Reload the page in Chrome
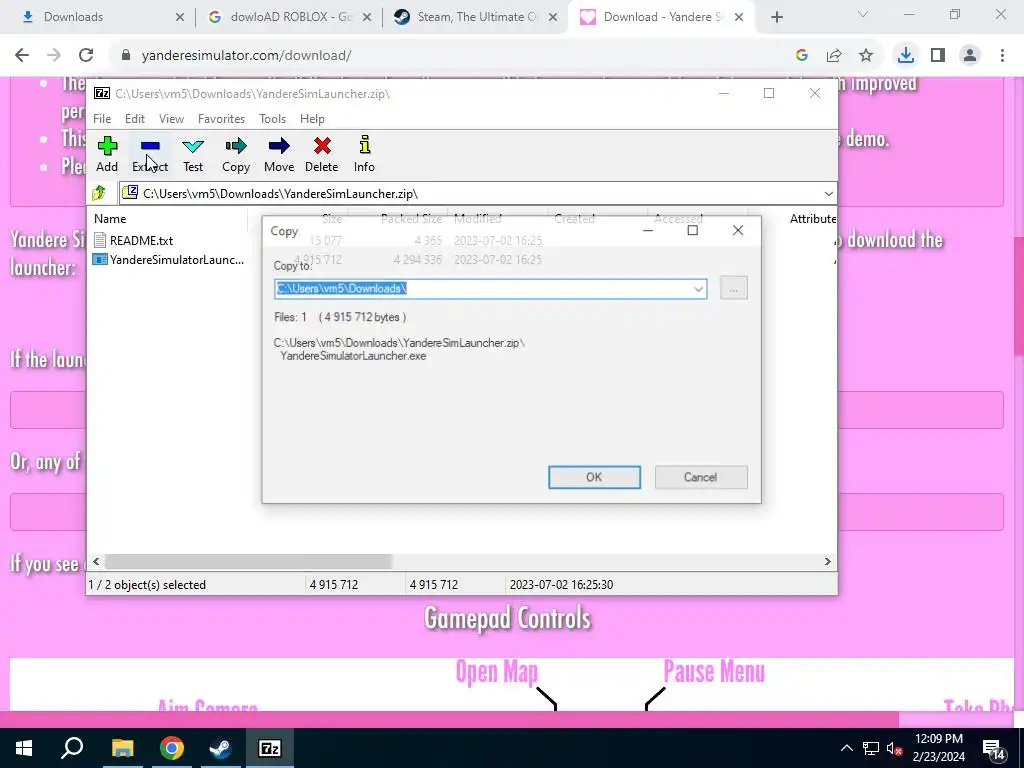Screen dimensions: 1024x768 (86, 56)
